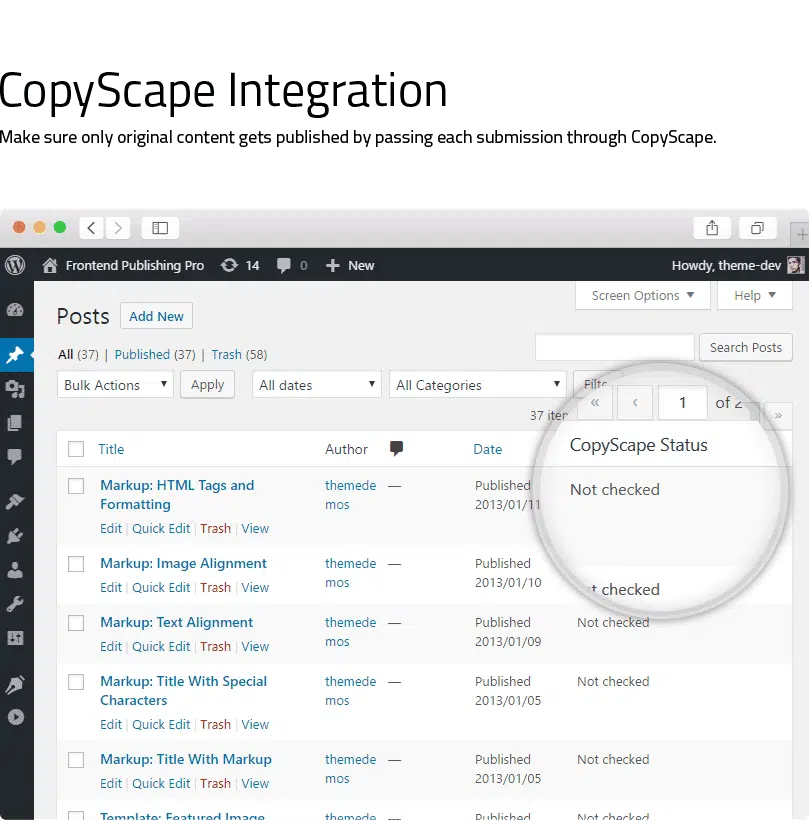Image resolution: width=809 pixels, height=820 pixels.
Task: Open the Plugins sidebar icon
Action: [x=15, y=536]
